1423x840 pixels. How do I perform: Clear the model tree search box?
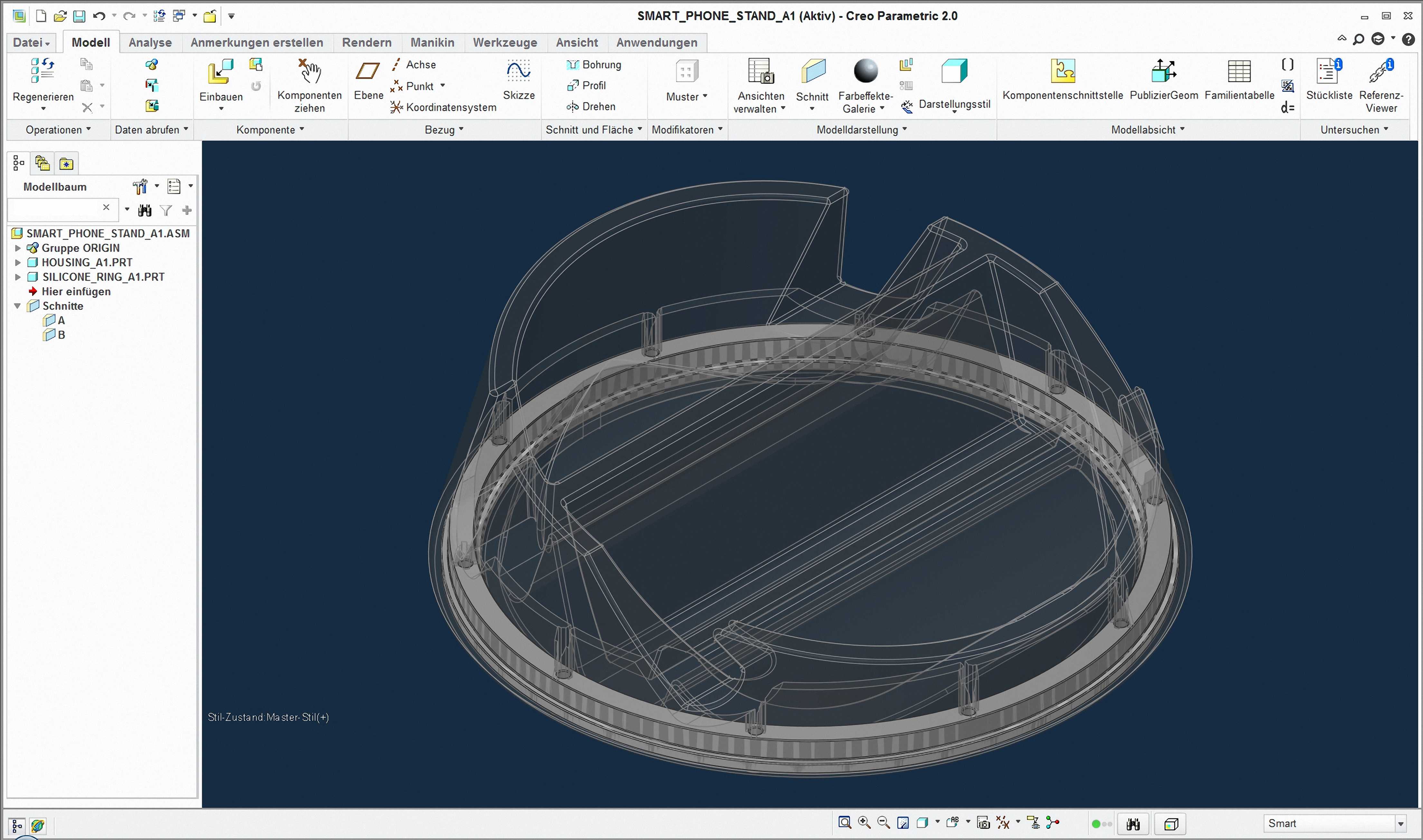(106, 207)
